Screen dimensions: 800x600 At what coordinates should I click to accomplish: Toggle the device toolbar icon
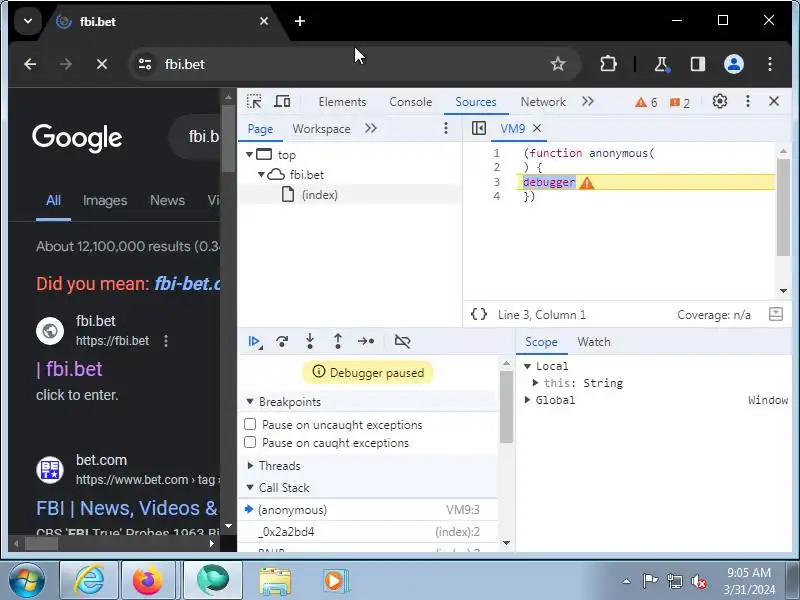click(x=282, y=102)
